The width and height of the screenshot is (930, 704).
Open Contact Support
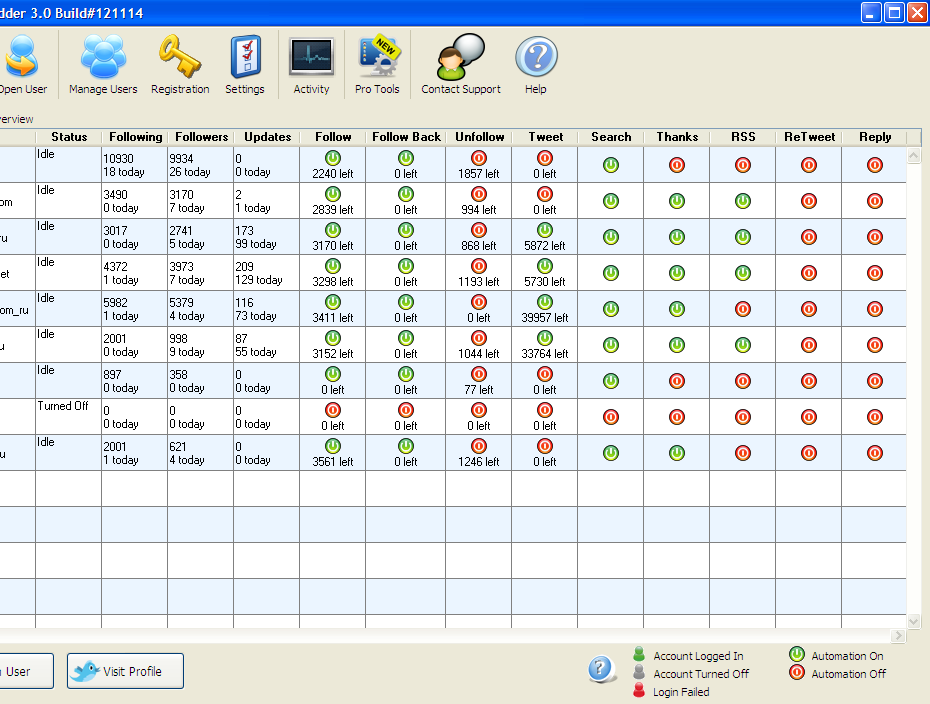click(x=461, y=64)
